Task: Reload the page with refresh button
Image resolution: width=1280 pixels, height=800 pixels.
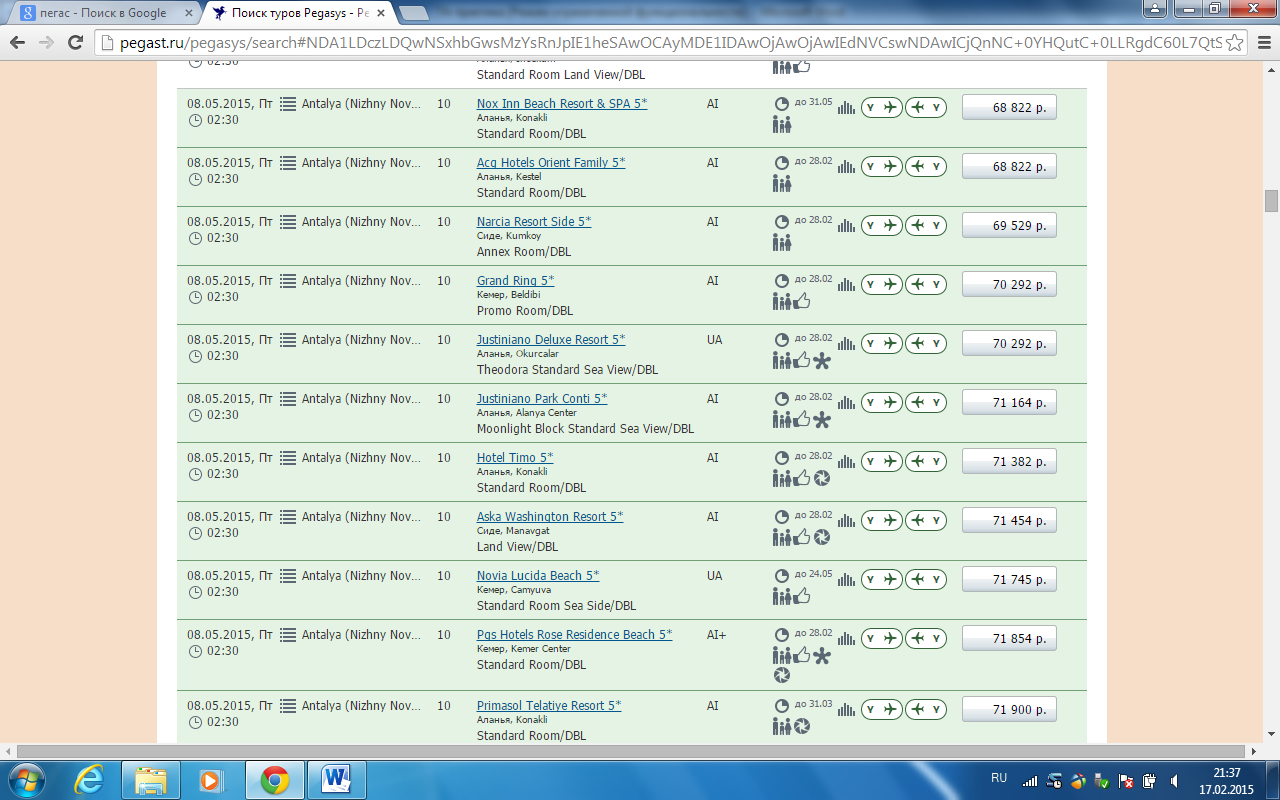Action: coord(75,42)
